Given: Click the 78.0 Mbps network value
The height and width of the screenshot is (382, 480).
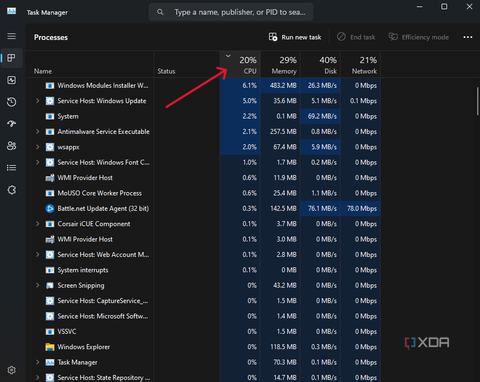Looking at the screenshot, I should click(x=362, y=209).
